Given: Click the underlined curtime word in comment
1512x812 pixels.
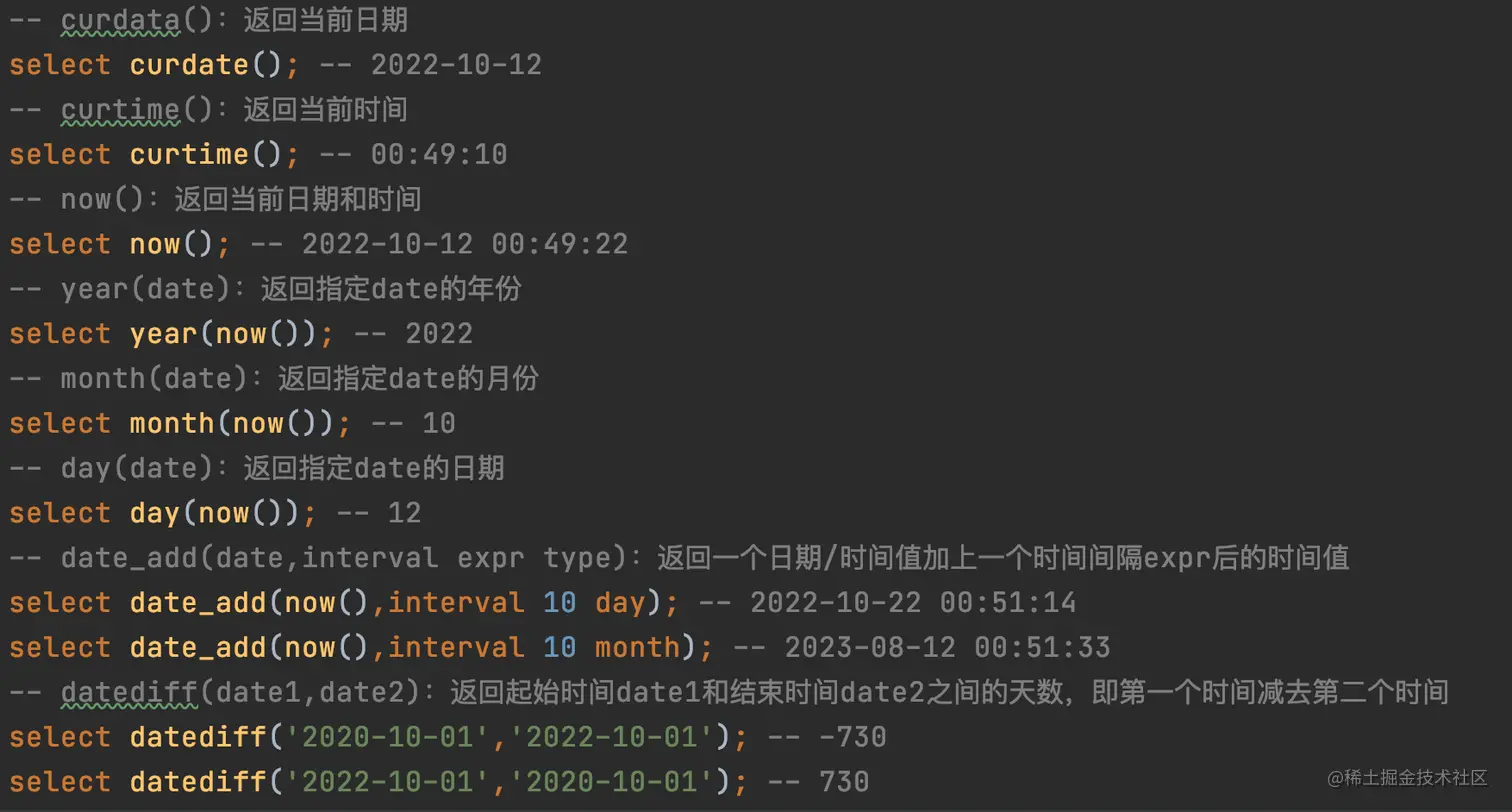Looking at the screenshot, I should coord(120,109).
